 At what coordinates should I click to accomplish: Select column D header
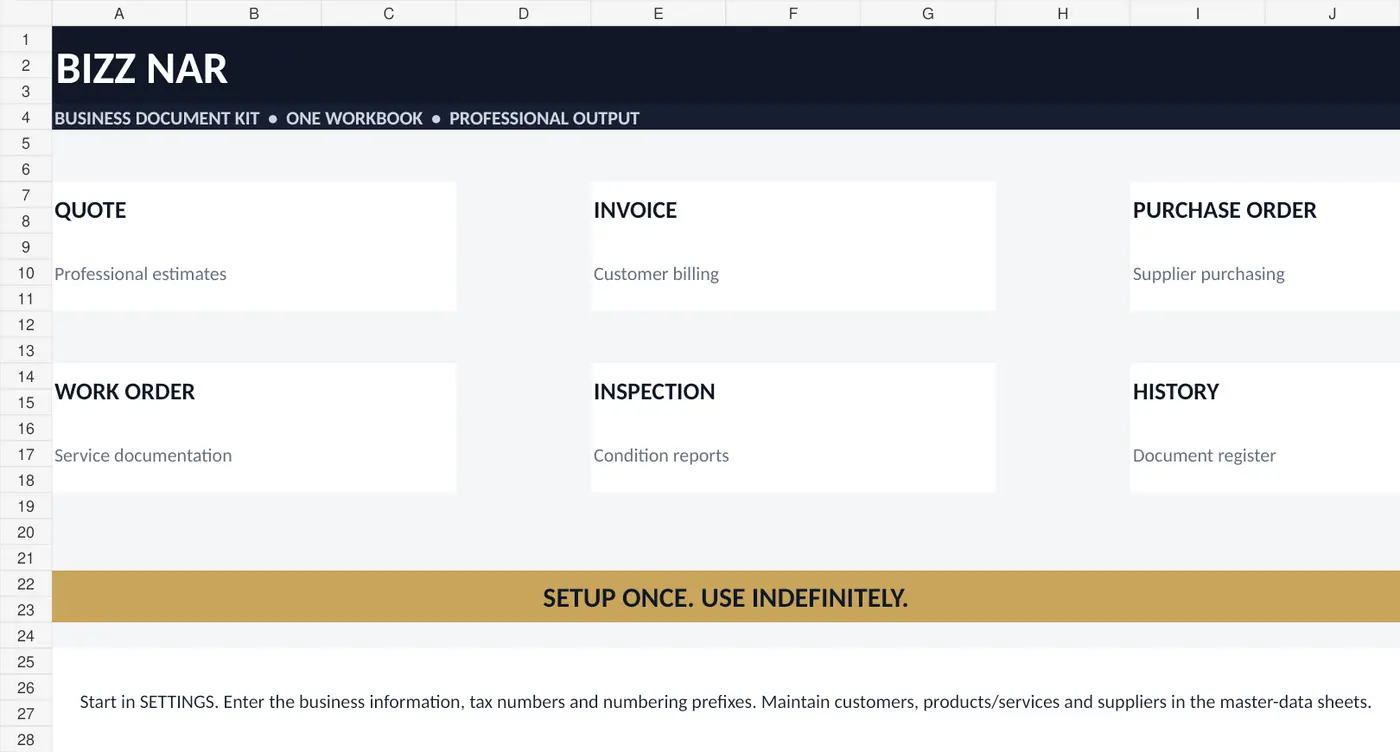[x=524, y=13]
